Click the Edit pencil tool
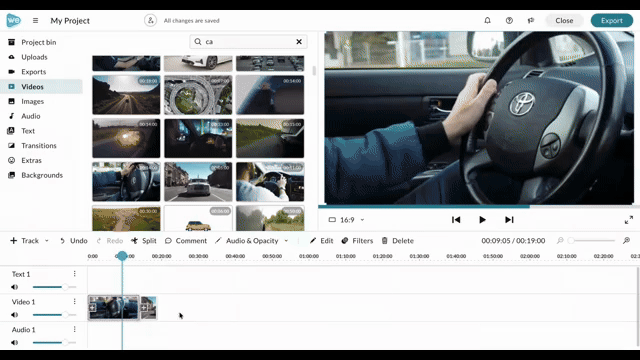 321,240
